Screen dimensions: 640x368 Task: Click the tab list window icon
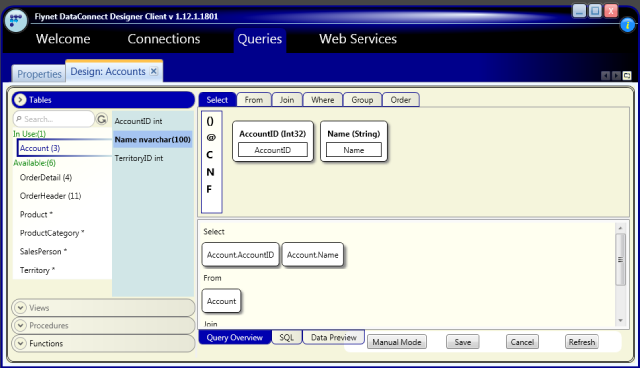(x=627, y=75)
